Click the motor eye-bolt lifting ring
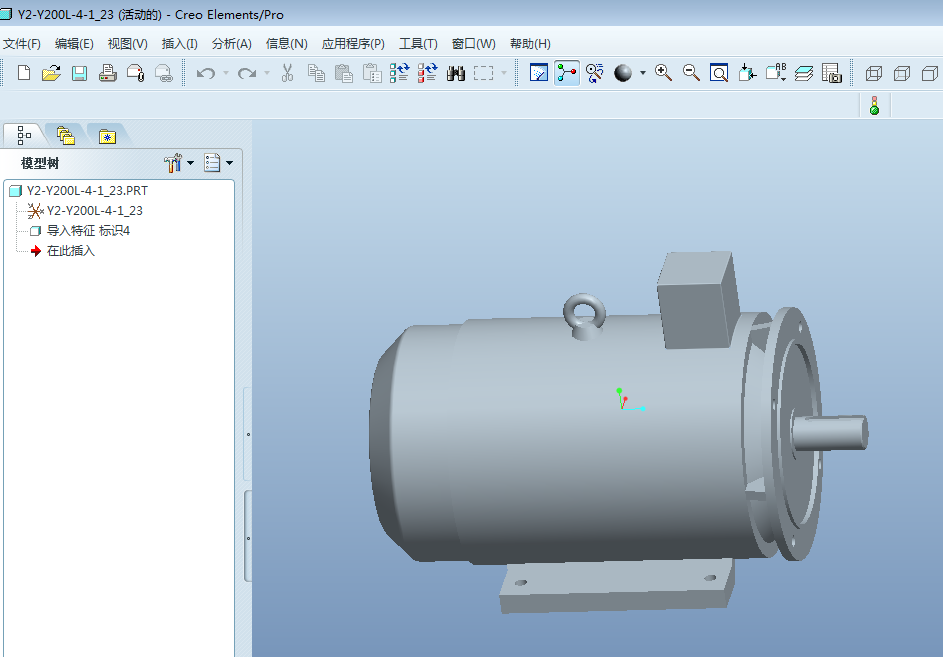Image resolution: width=943 pixels, height=657 pixels. click(584, 316)
